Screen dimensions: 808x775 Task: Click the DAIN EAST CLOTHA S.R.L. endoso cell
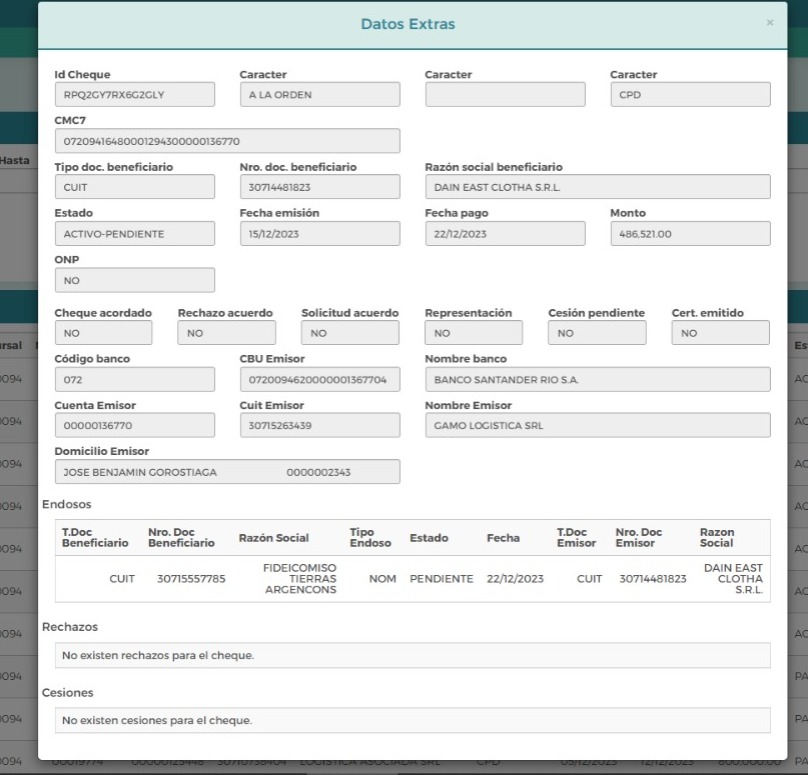pos(733,579)
